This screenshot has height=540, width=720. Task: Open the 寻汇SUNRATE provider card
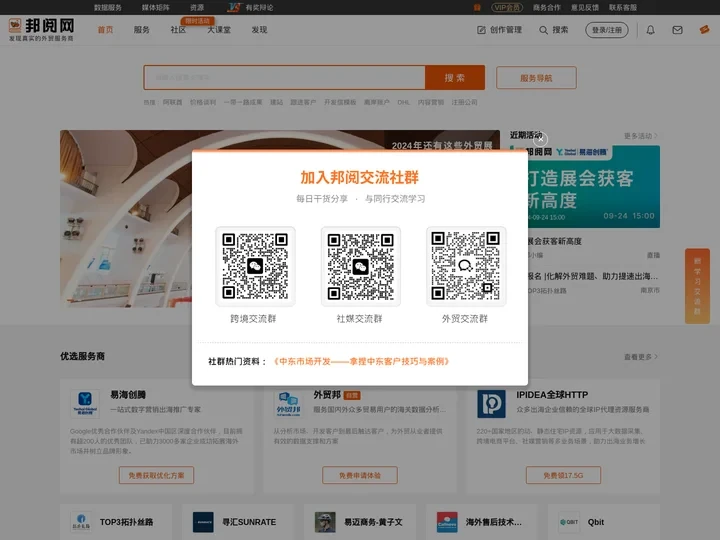(x=238, y=522)
